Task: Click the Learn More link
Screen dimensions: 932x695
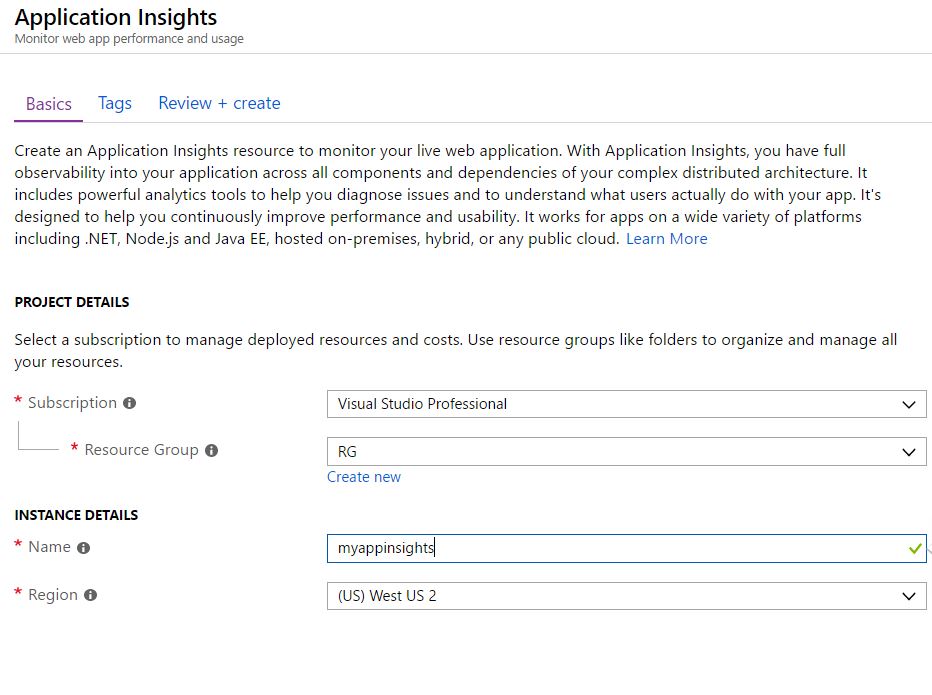Action: (666, 238)
